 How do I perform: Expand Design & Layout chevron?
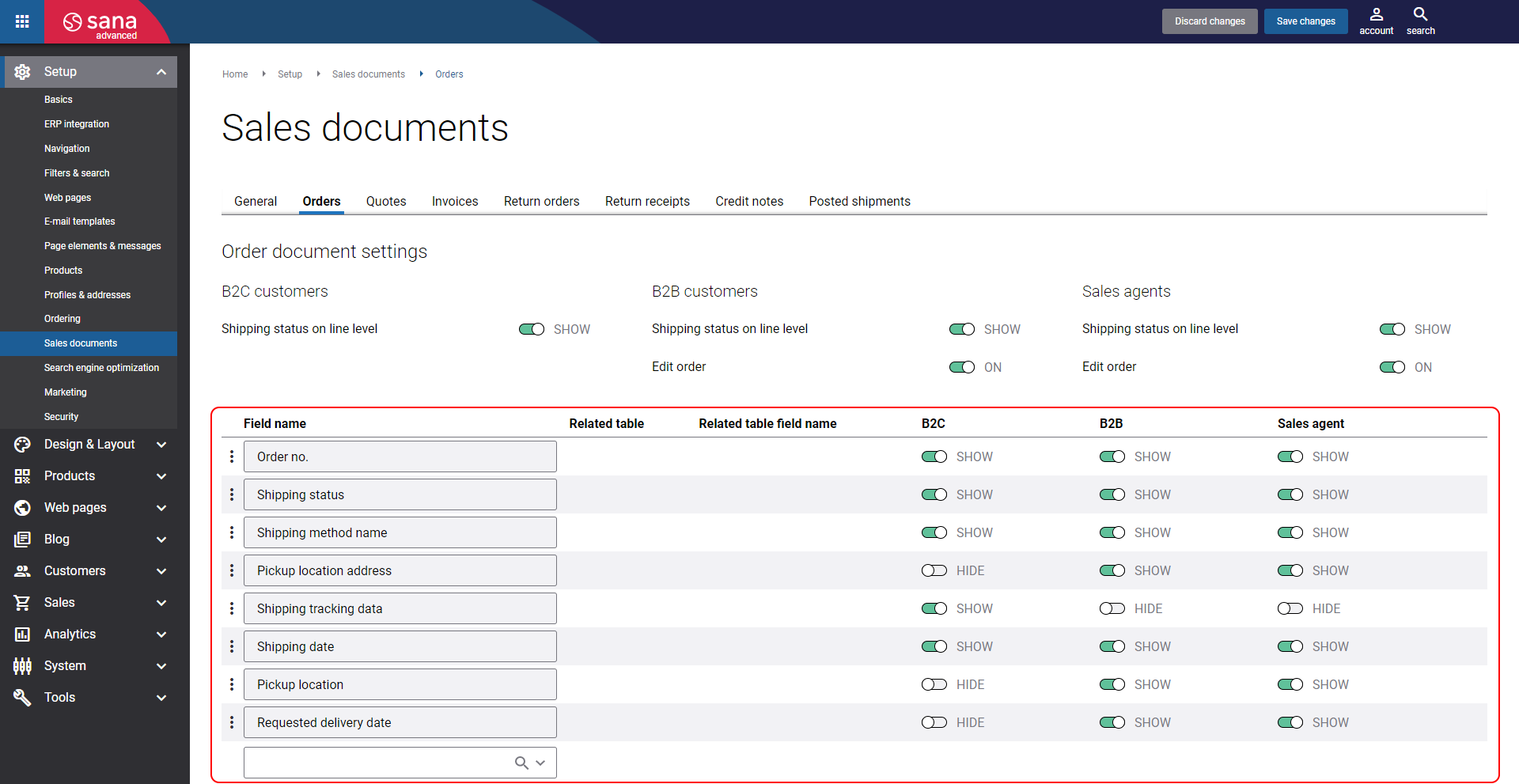(161, 445)
